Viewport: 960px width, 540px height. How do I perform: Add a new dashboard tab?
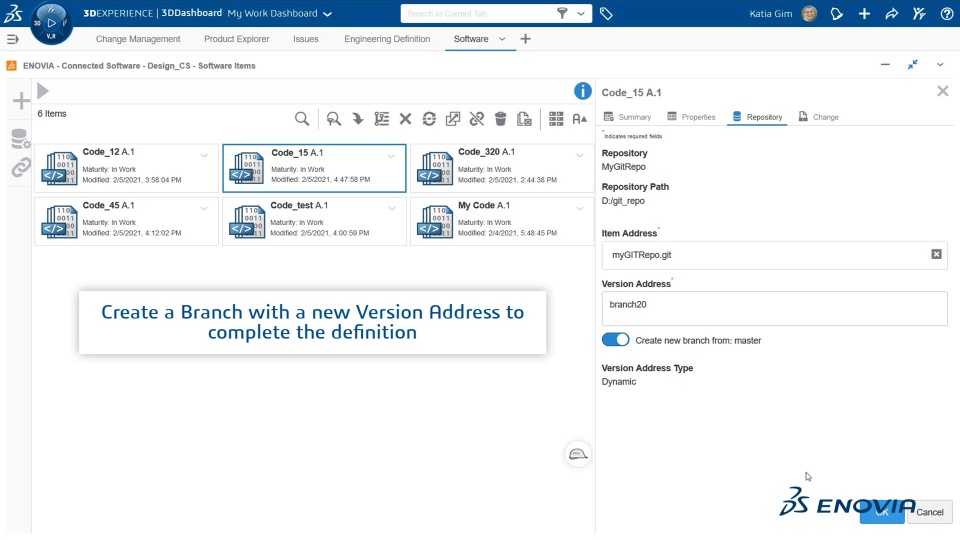click(525, 39)
